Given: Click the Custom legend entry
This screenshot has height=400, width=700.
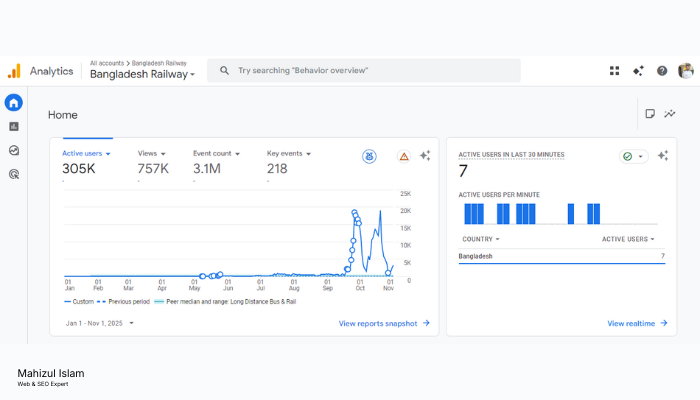Looking at the screenshot, I should point(79,302).
